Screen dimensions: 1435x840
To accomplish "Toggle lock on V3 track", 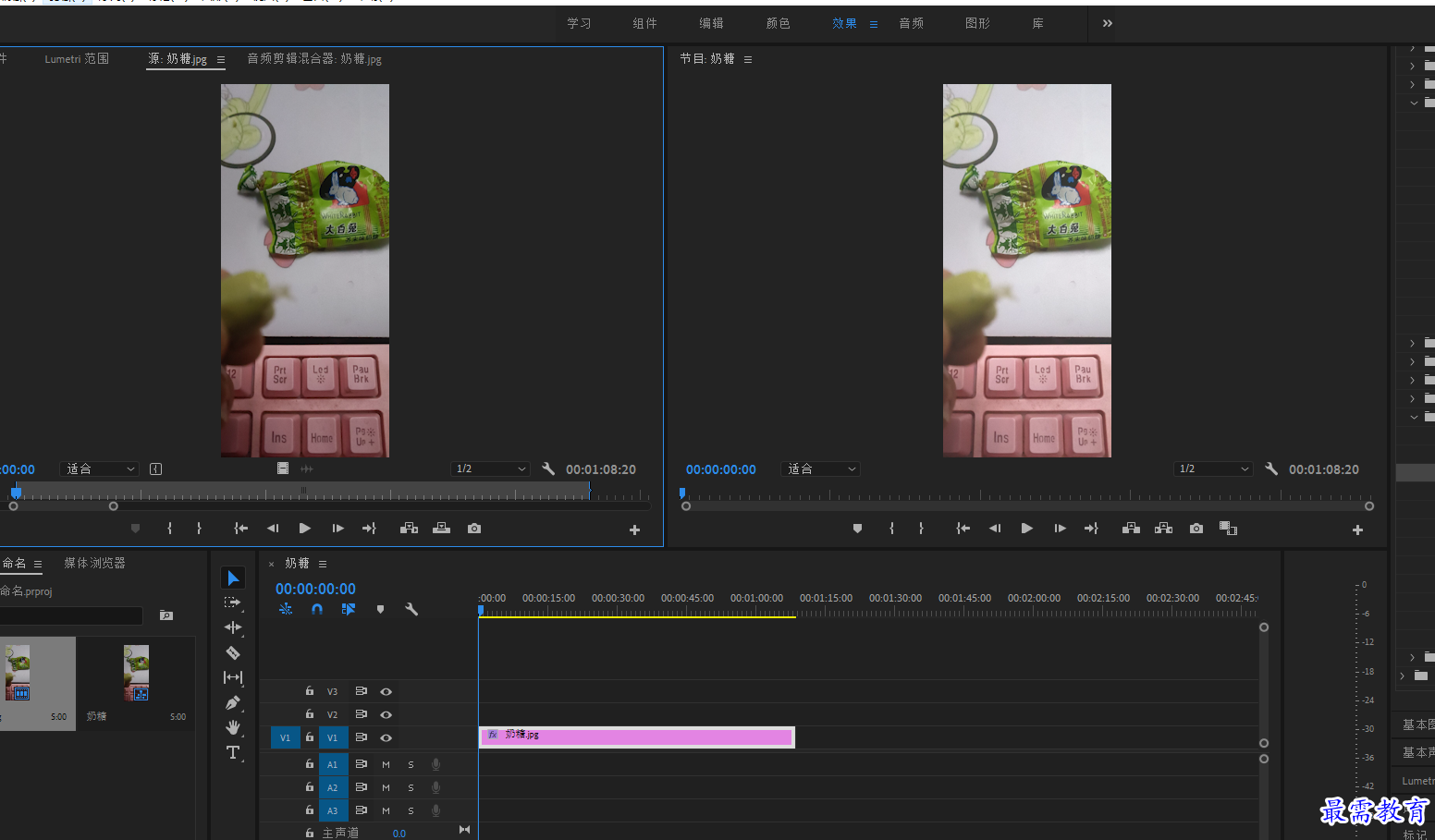I will click(310, 690).
